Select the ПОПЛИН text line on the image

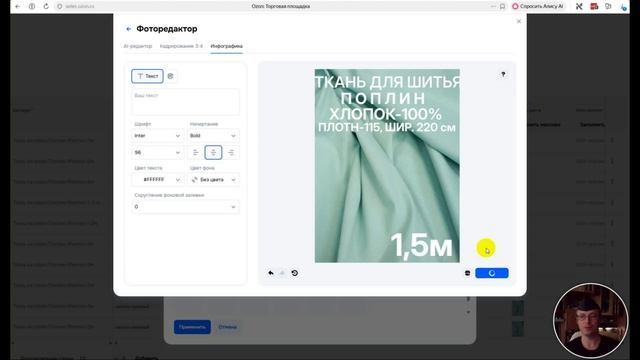(383, 98)
